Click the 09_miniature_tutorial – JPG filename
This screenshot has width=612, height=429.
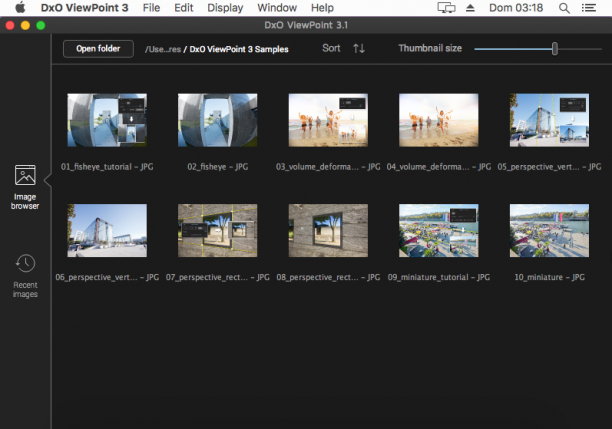(x=439, y=277)
